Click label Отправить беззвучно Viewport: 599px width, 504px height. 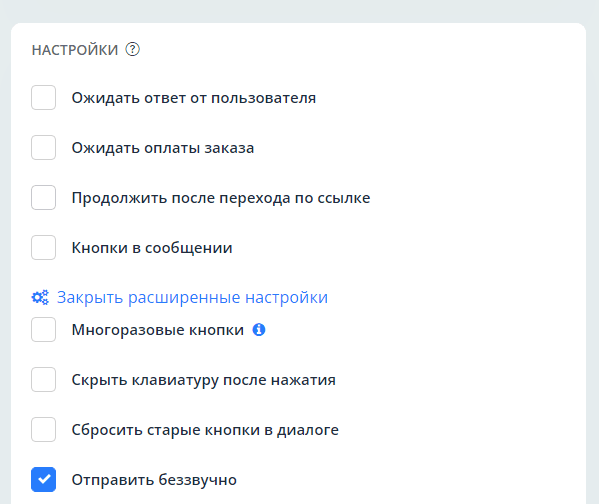[x=154, y=480]
